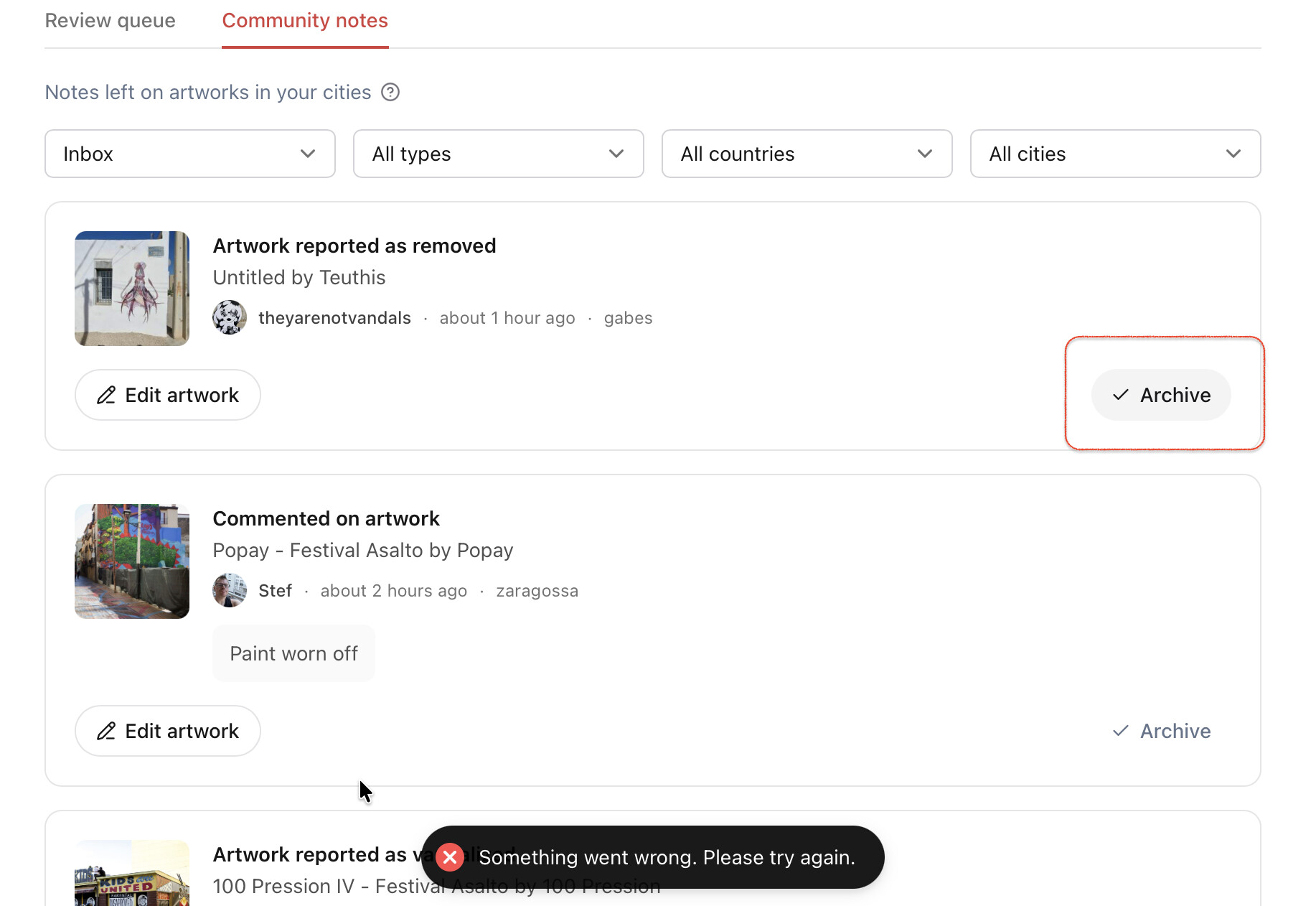This screenshot has width=1316, height=906.
Task: Select the Community notes tab
Action: point(305,21)
